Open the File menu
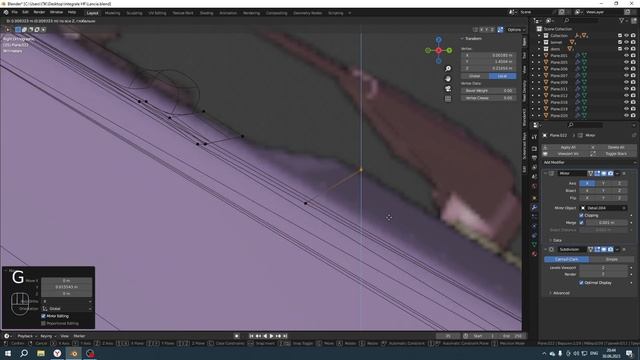Image resolution: width=640 pixels, height=360 pixels. 15,12
